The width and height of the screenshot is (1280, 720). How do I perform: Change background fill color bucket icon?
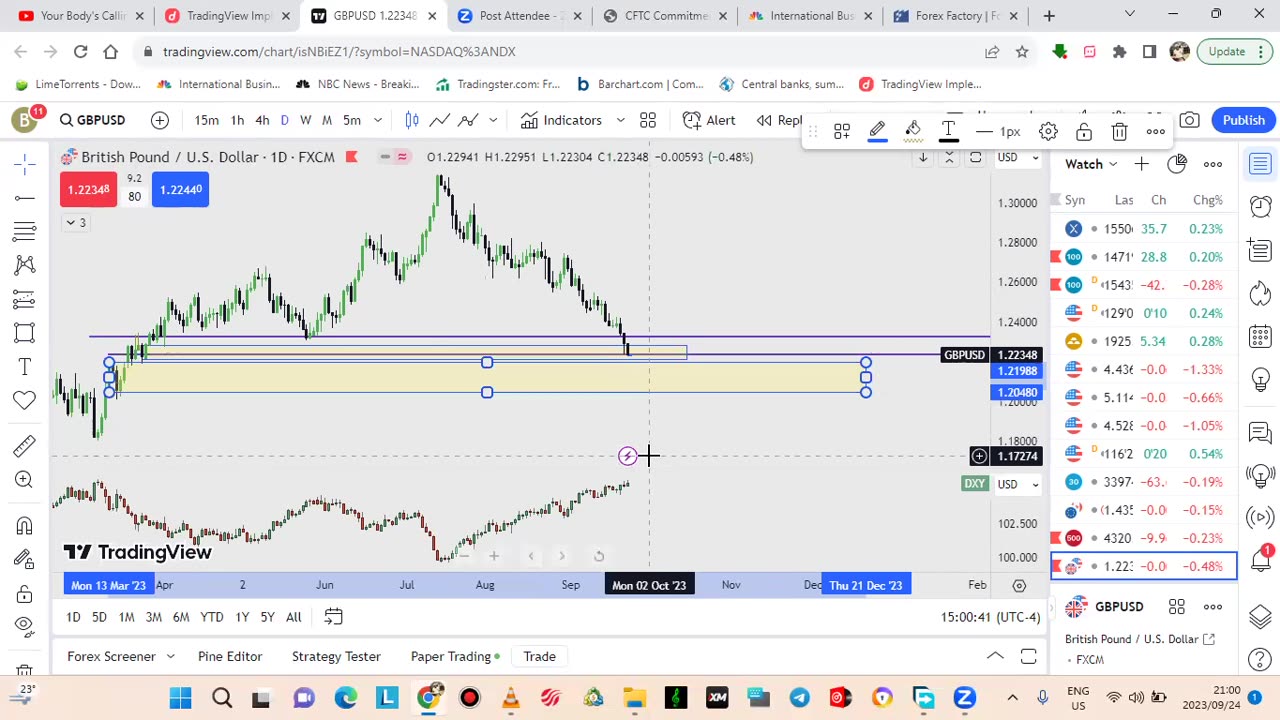pyautogui.click(x=913, y=132)
